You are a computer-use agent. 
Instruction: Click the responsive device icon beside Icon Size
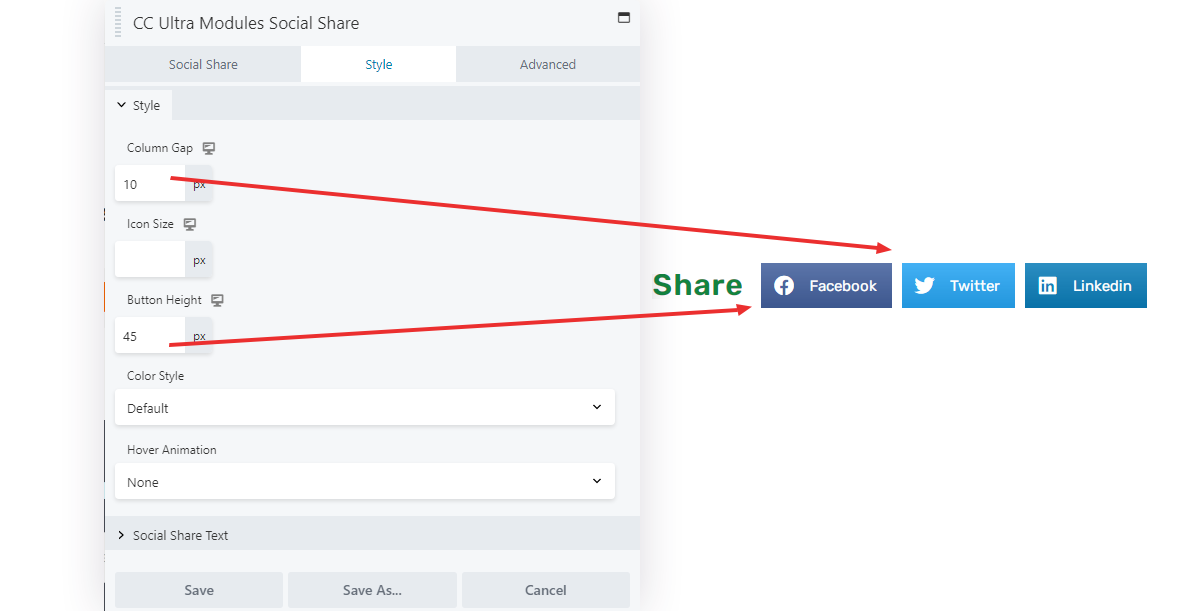coord(190,224)
